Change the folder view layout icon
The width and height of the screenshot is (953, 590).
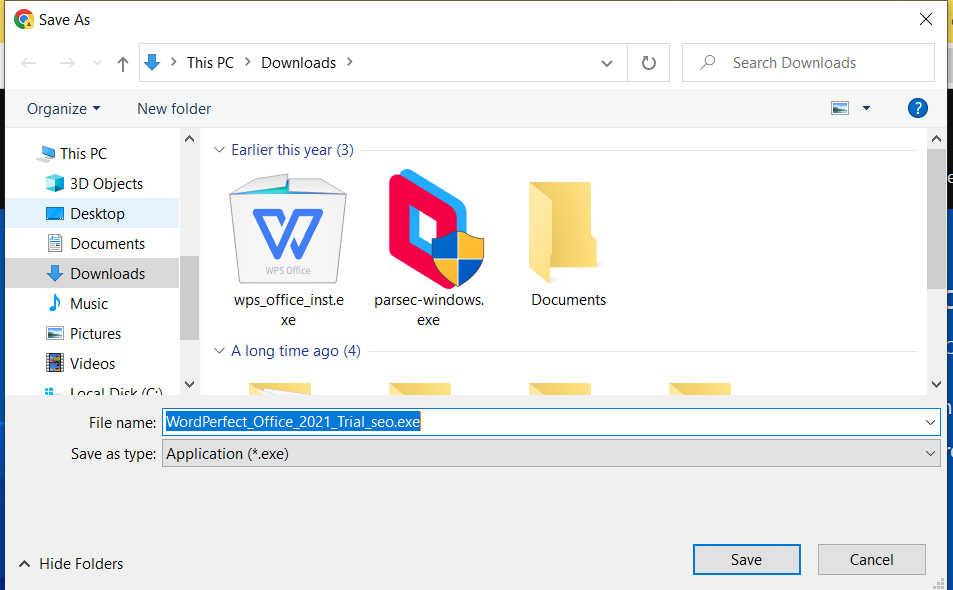pos(840,107)
